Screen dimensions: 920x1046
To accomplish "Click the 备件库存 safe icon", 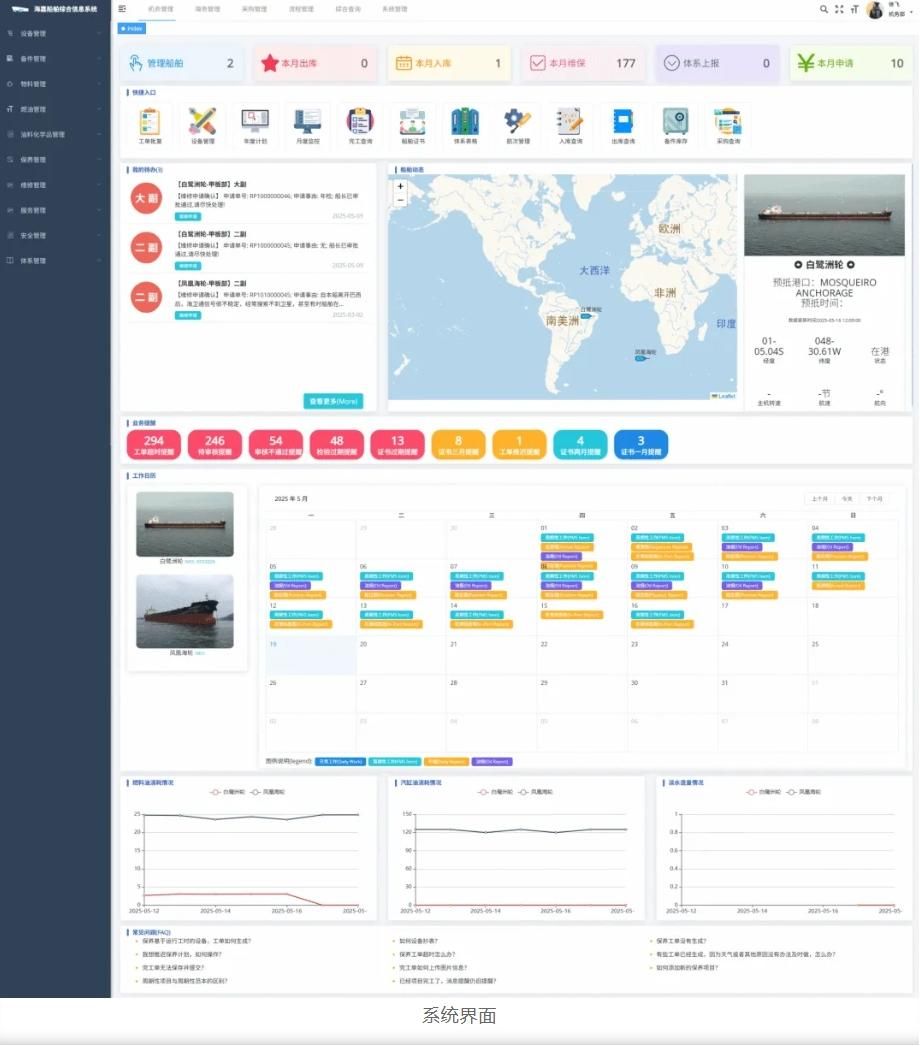I will 676,123.
